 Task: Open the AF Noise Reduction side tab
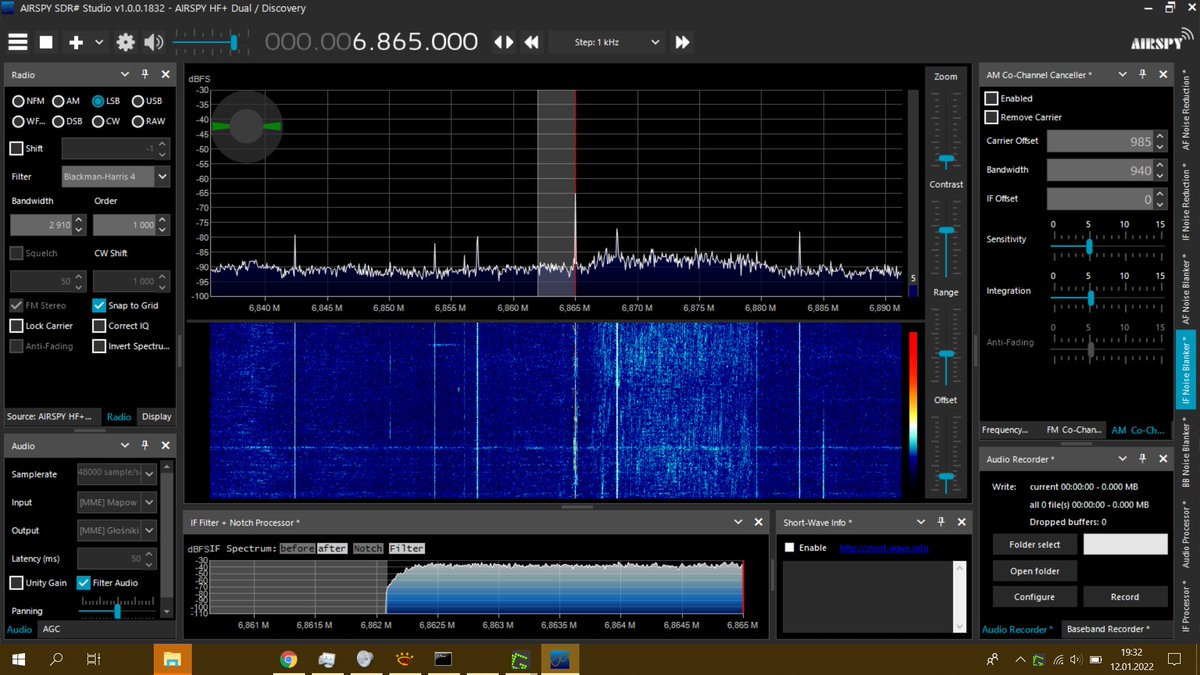1186,110
